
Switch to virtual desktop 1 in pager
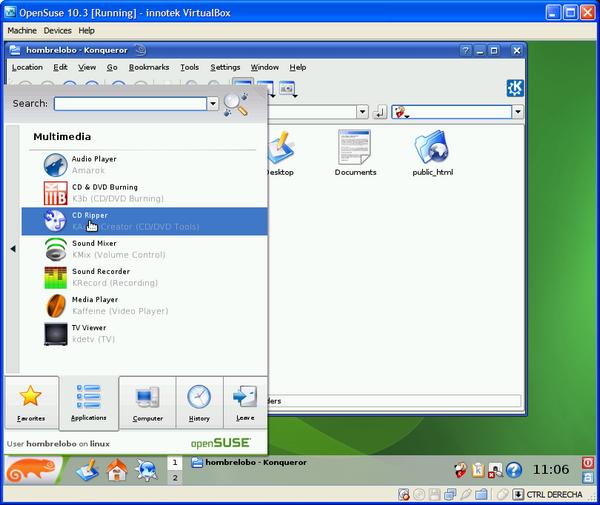[175, 463]
